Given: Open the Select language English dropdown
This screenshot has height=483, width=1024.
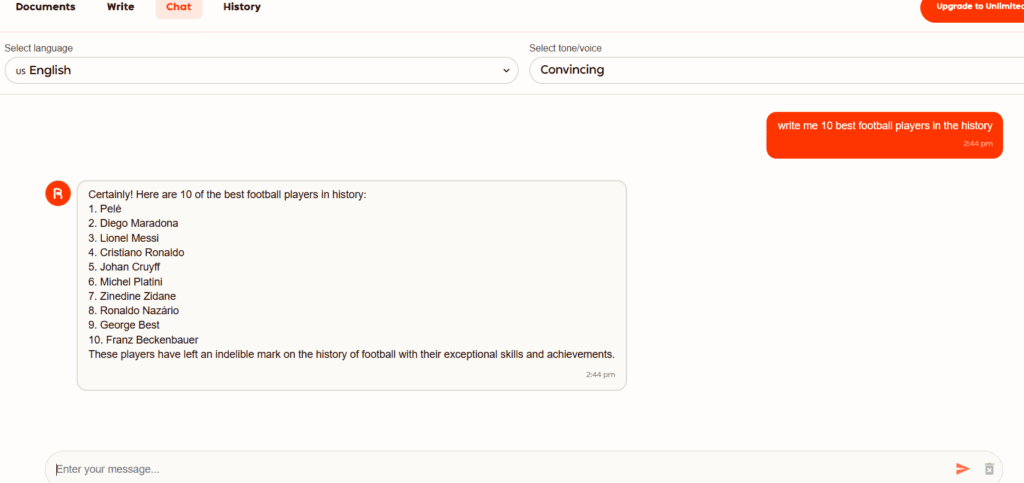Looking at the screenshot, I should 260,70.
